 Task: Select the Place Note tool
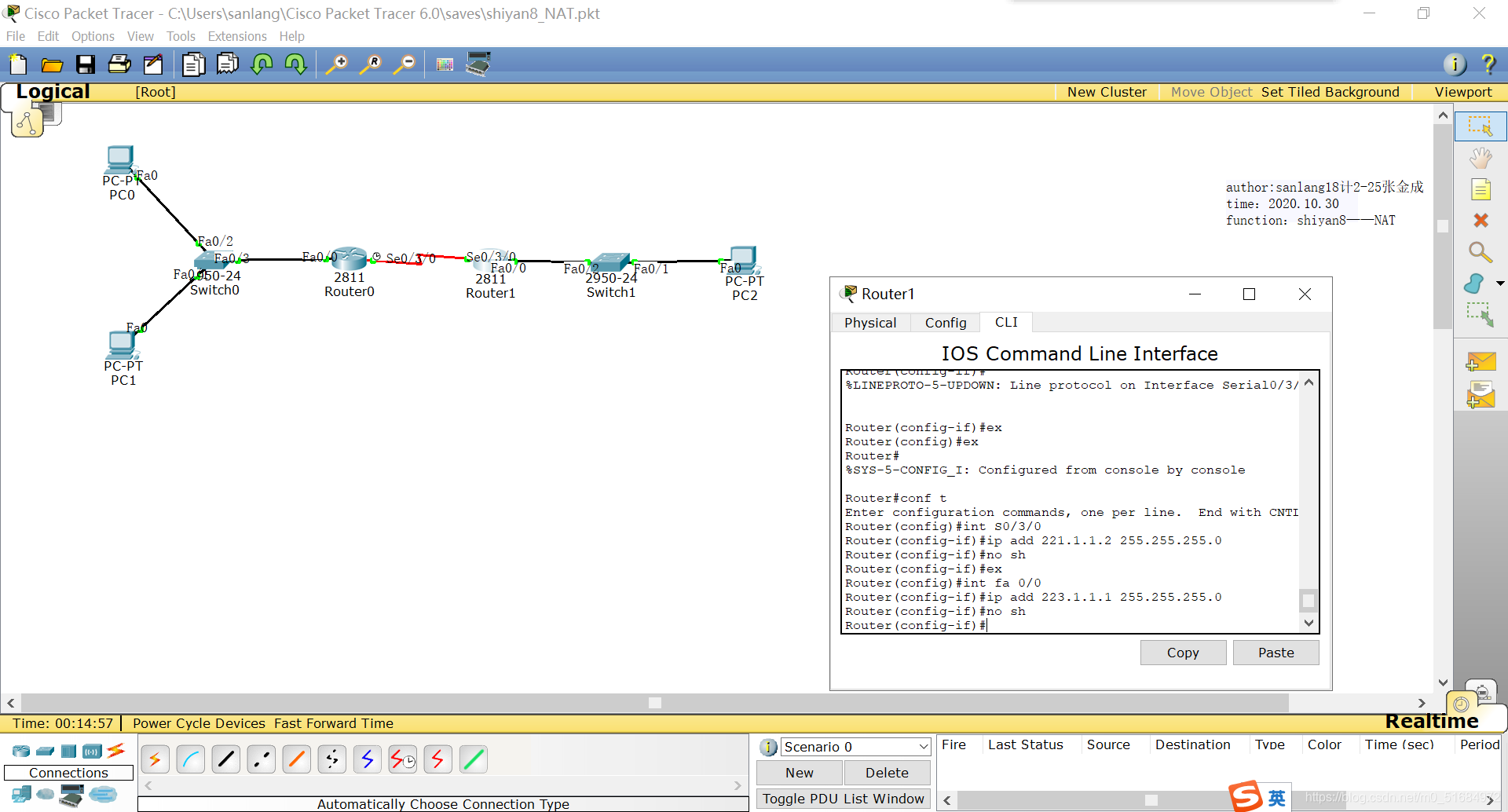click(1481, 189)
